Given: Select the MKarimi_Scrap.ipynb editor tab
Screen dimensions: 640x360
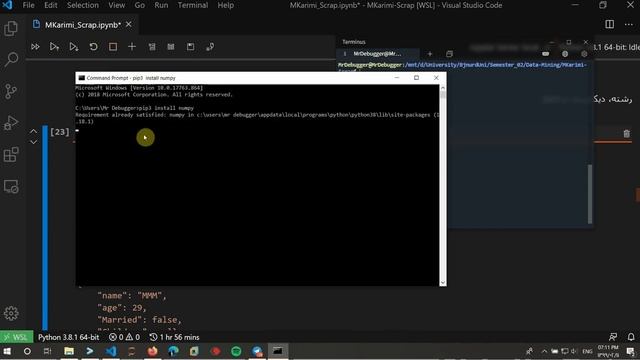Looking at the screenshot, I should point(83,25).
